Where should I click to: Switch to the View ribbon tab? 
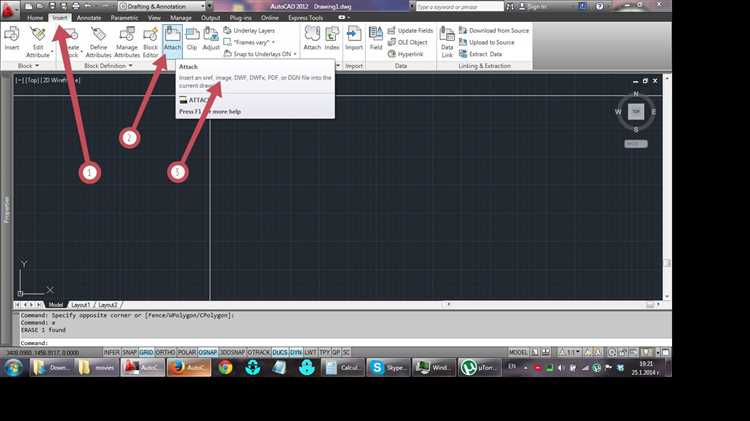[154, 18]
